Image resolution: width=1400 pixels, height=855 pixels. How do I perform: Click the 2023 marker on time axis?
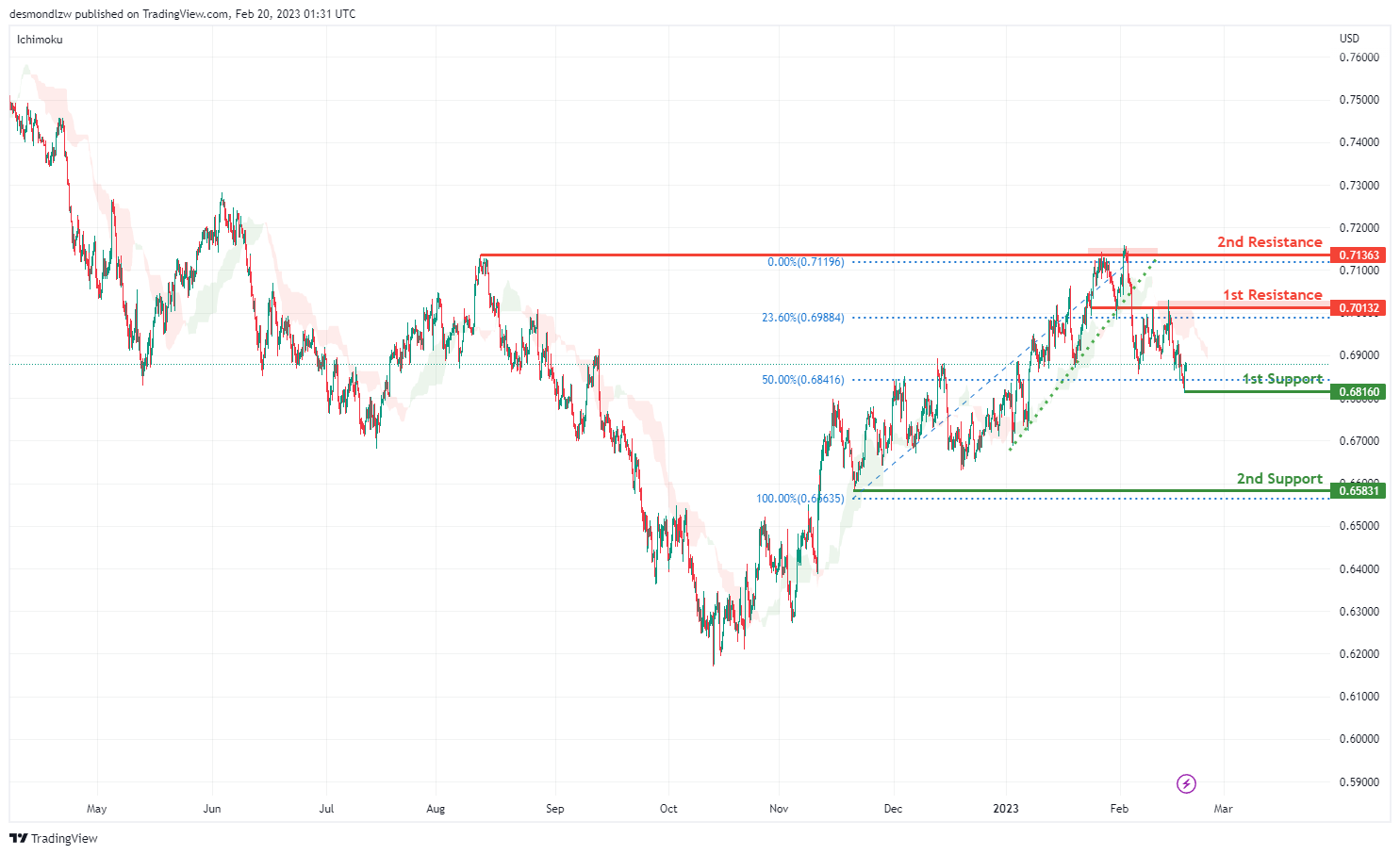(x=1006, y=809)
